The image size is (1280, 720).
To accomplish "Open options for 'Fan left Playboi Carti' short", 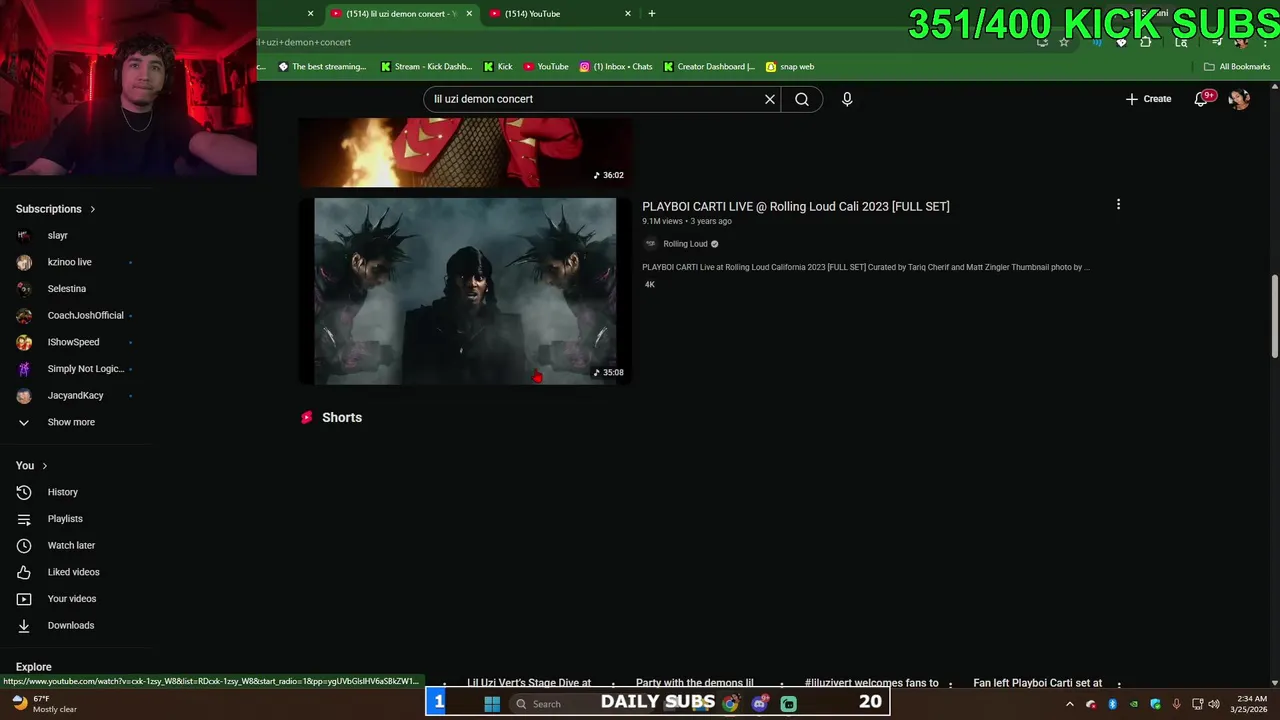I will point(1118,685).
